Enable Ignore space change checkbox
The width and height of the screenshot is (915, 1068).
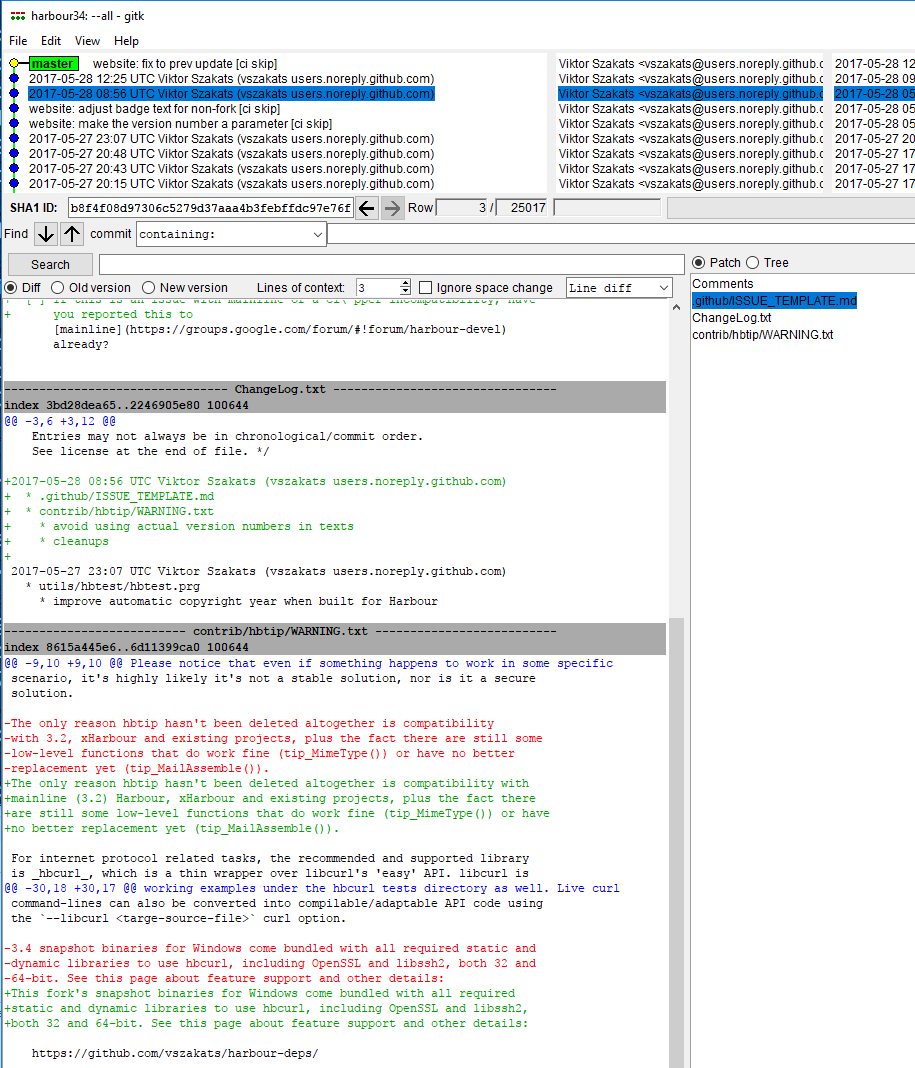click(x=427, y=288)
